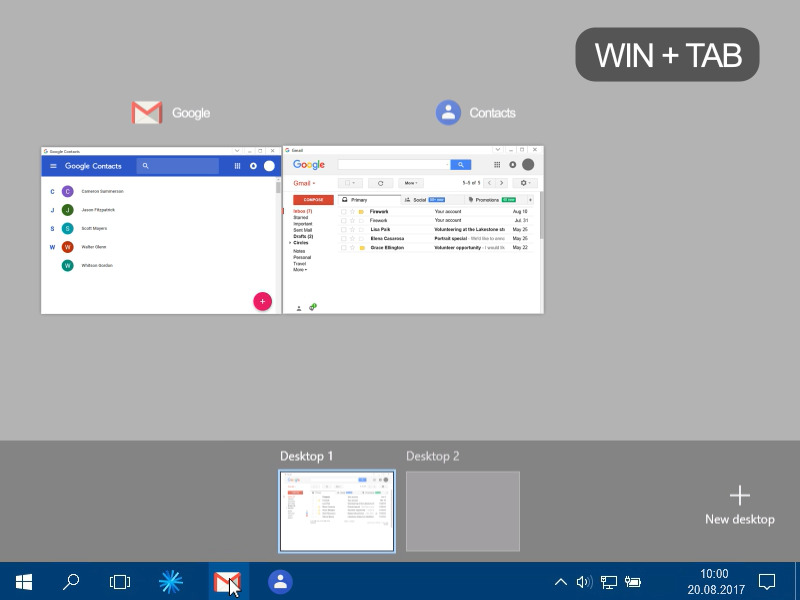800x600 pixels.
Task: Click the Gmail icon in the taskbar
Action: click(227, 582)
